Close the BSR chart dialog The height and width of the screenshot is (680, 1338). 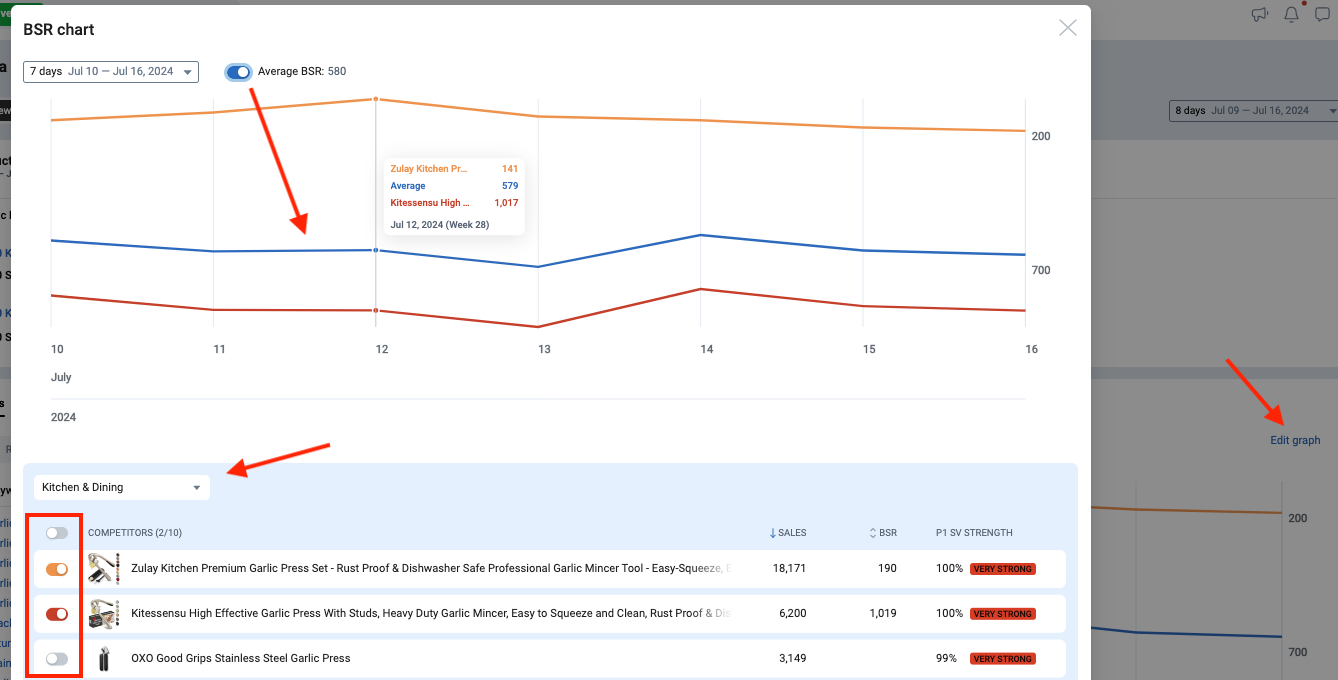[x=1068, y=28]
